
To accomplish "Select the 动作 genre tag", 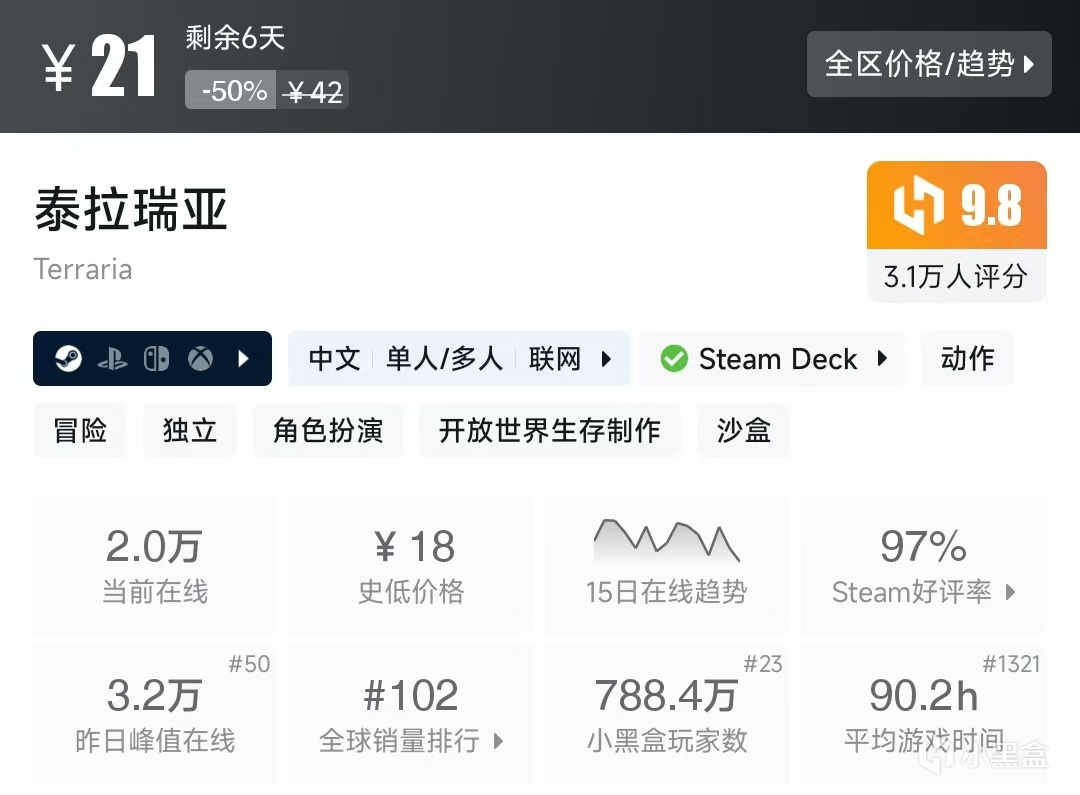I will 967,358.
